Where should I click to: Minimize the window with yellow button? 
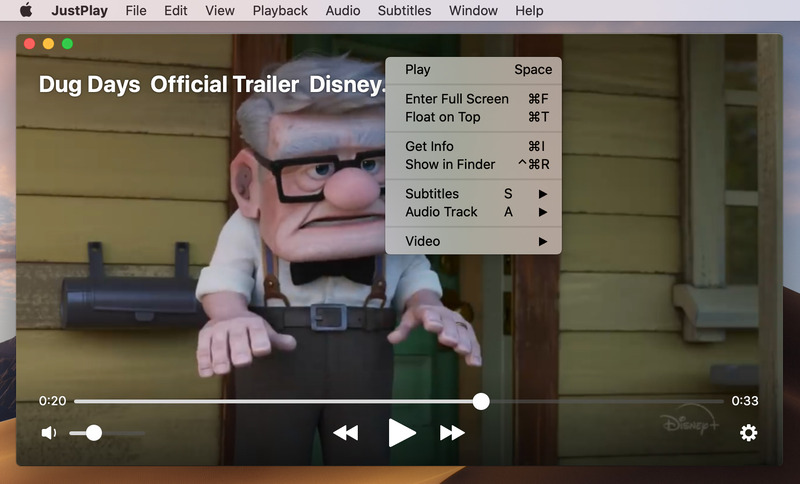[x=48, y=44]
